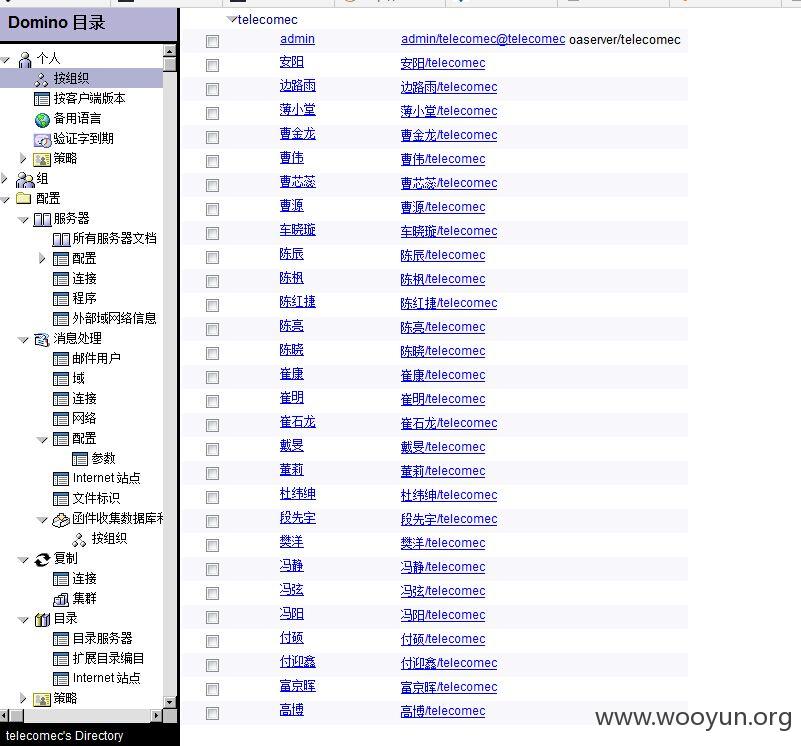Click the 按组织 organization icon under 个人
801x746 pixels.
[41, 79]
